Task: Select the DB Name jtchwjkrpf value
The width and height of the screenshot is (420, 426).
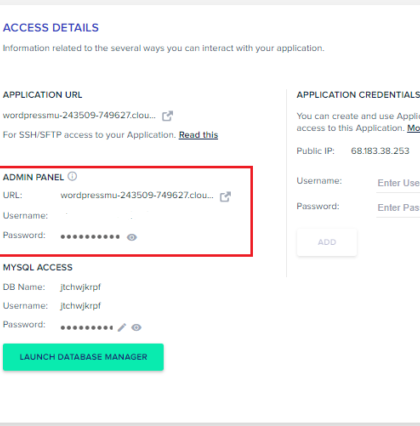Action: point(81,287)
